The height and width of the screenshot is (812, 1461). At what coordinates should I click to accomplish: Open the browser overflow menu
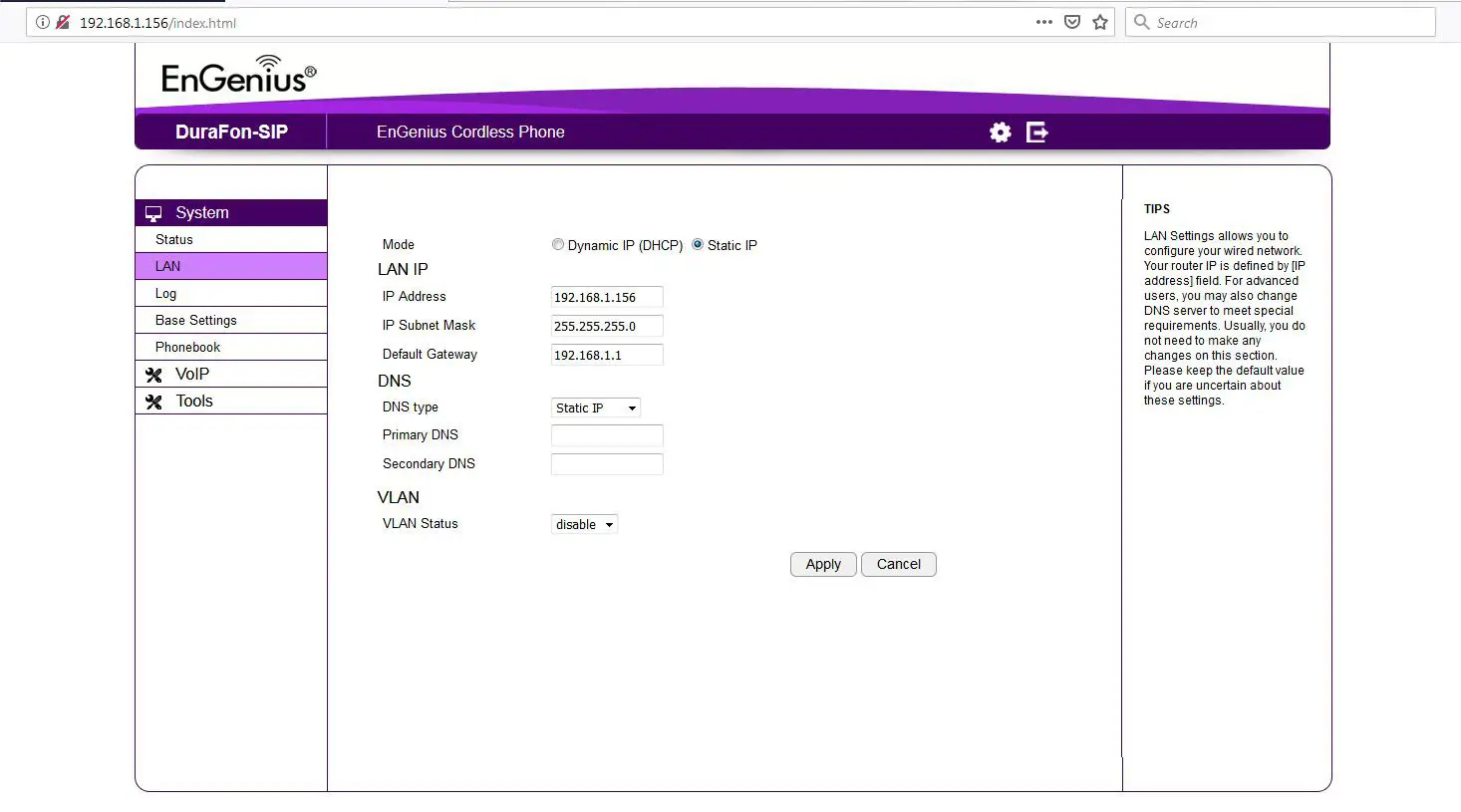[x=1043, y=21]
